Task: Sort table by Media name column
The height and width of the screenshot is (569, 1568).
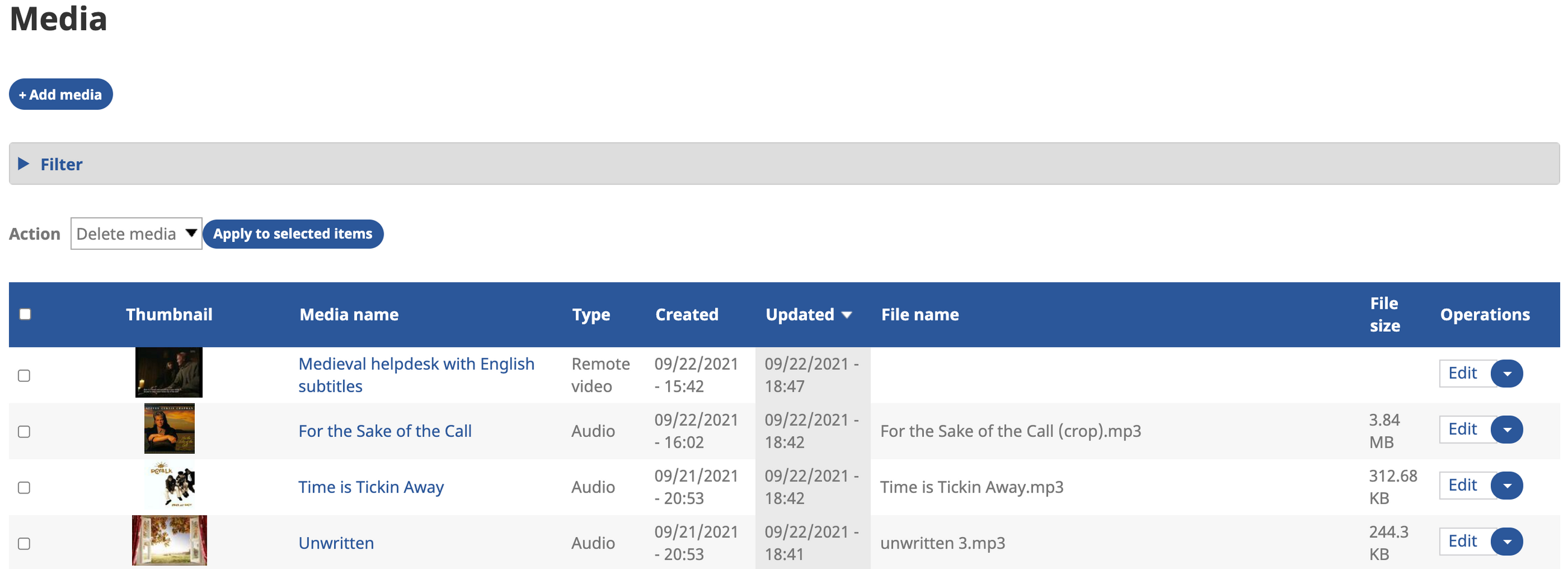Action: [349, 315]
